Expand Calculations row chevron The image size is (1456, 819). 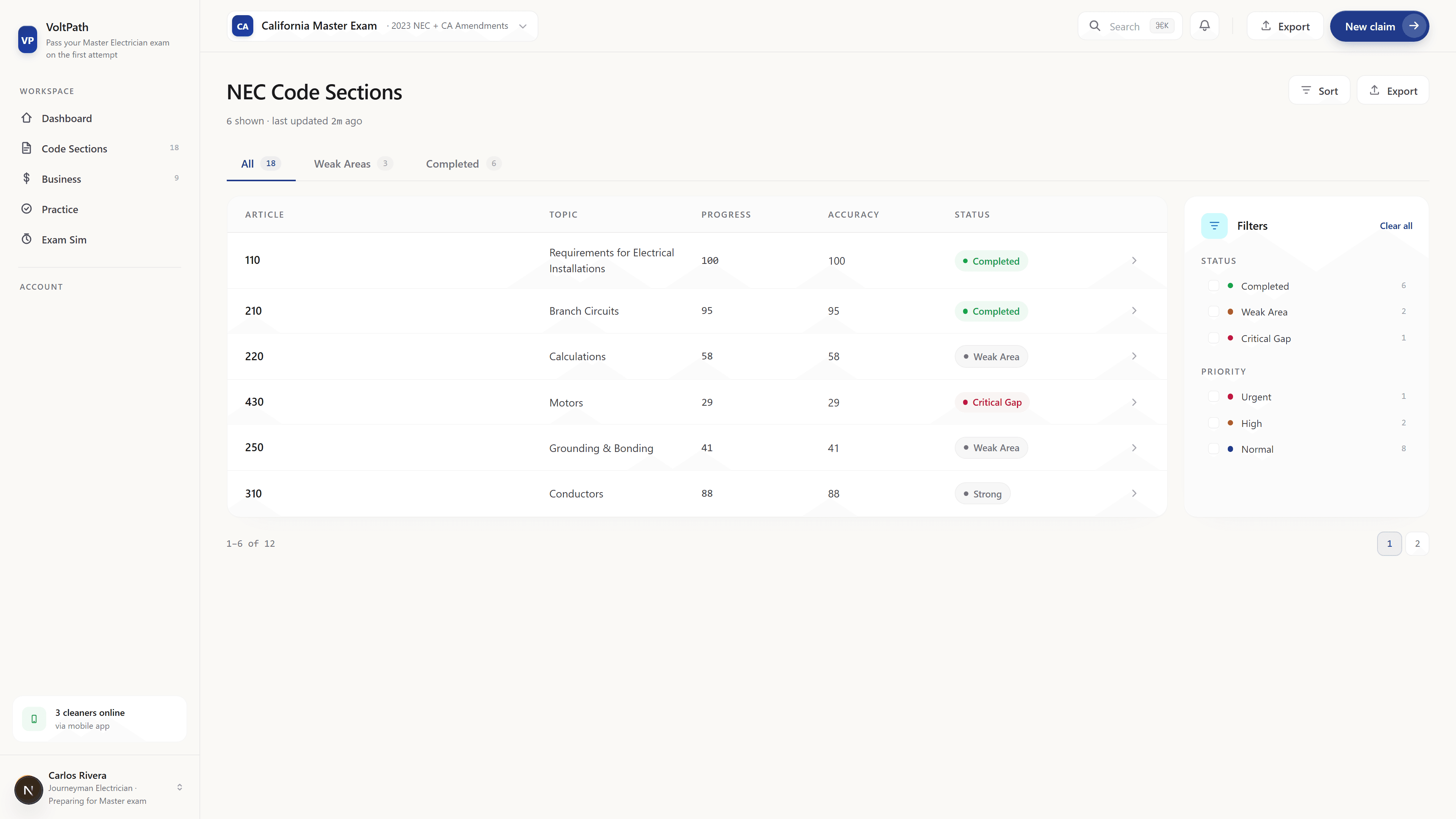1134,356
